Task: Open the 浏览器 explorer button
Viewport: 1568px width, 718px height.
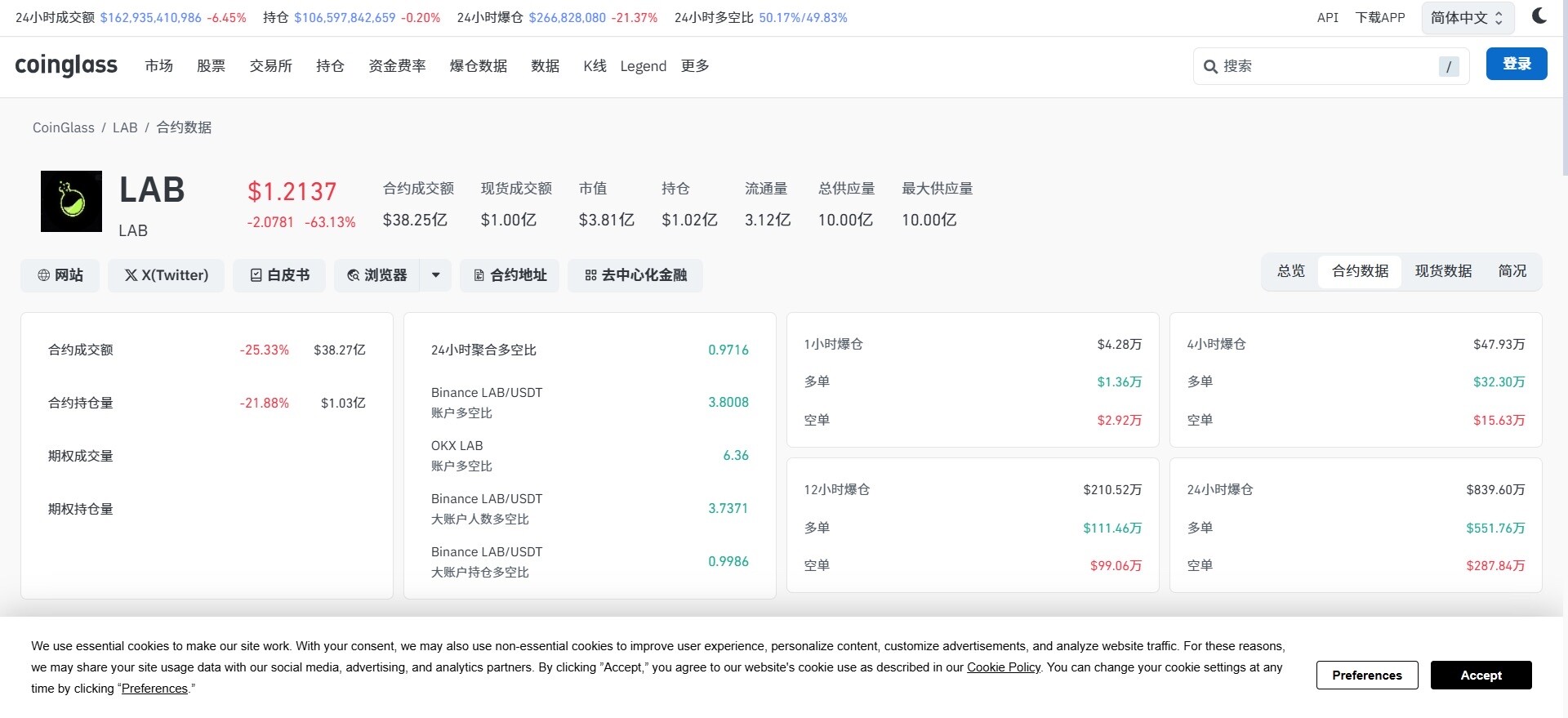Action: tap(376, 275)
